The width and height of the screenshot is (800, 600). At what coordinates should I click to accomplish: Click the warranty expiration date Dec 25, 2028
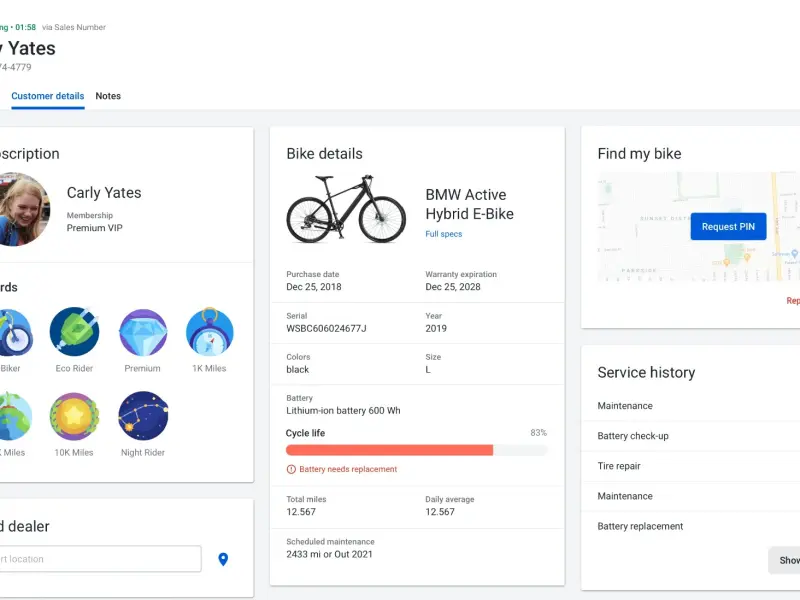(x=453, y=287)
